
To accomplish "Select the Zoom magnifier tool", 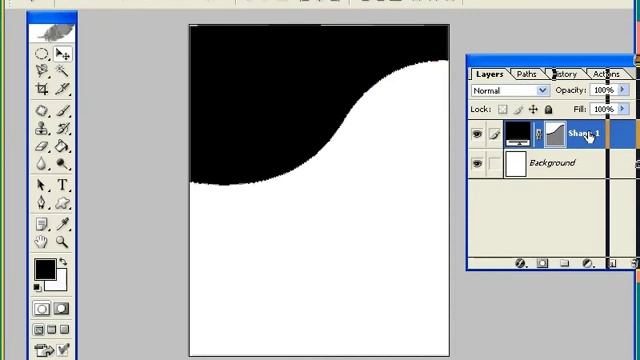I will tap(62, 242).
